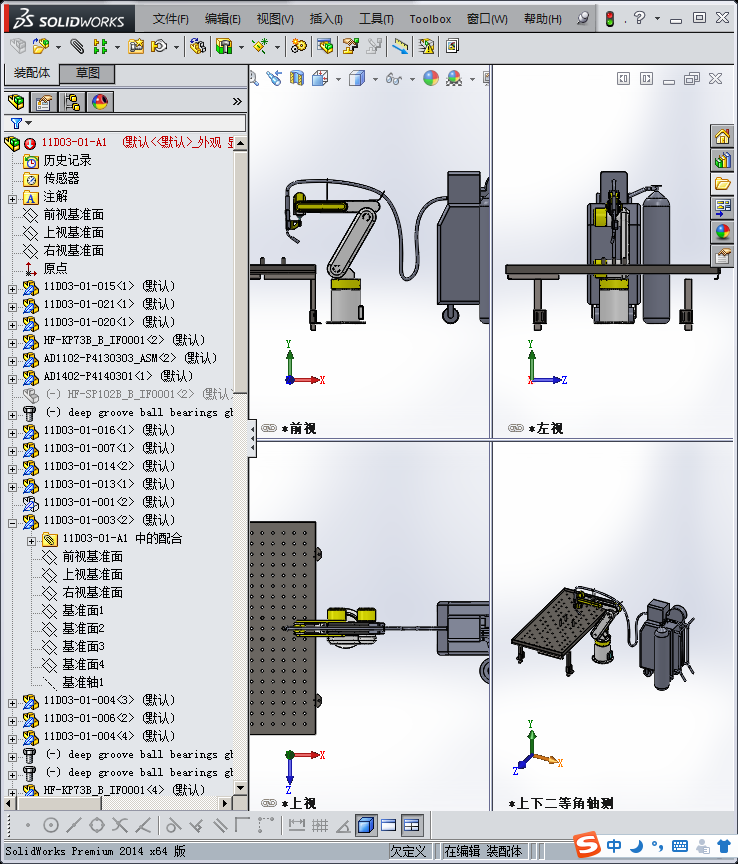Toggle link views icon beside 左视
738x864 pixels.
point(516,429)
